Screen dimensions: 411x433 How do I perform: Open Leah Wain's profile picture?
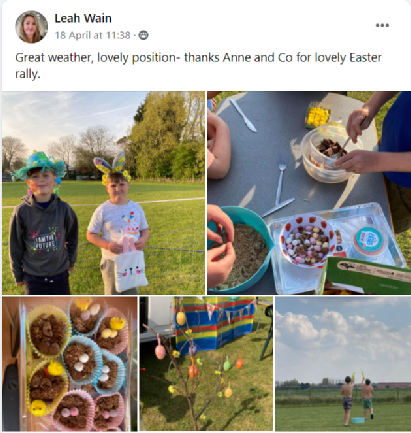click(31, 27)
